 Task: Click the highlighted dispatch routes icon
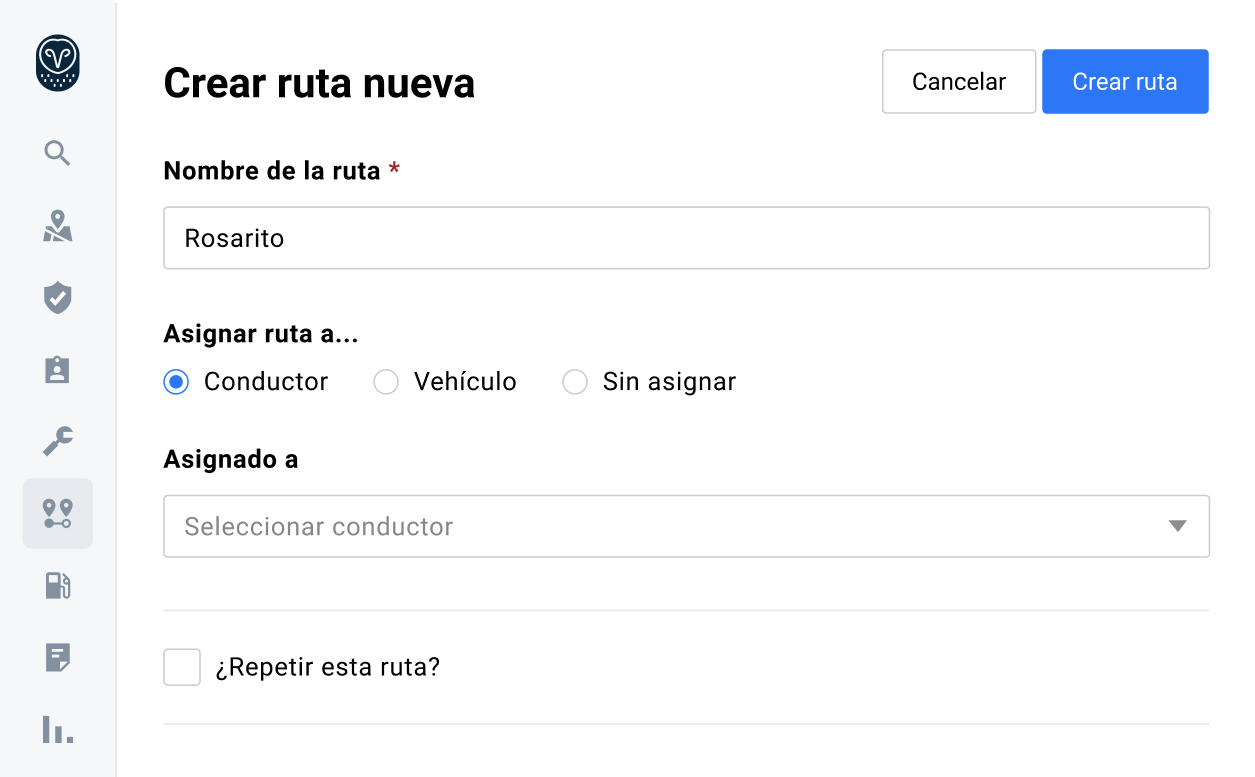coord(57,513)
